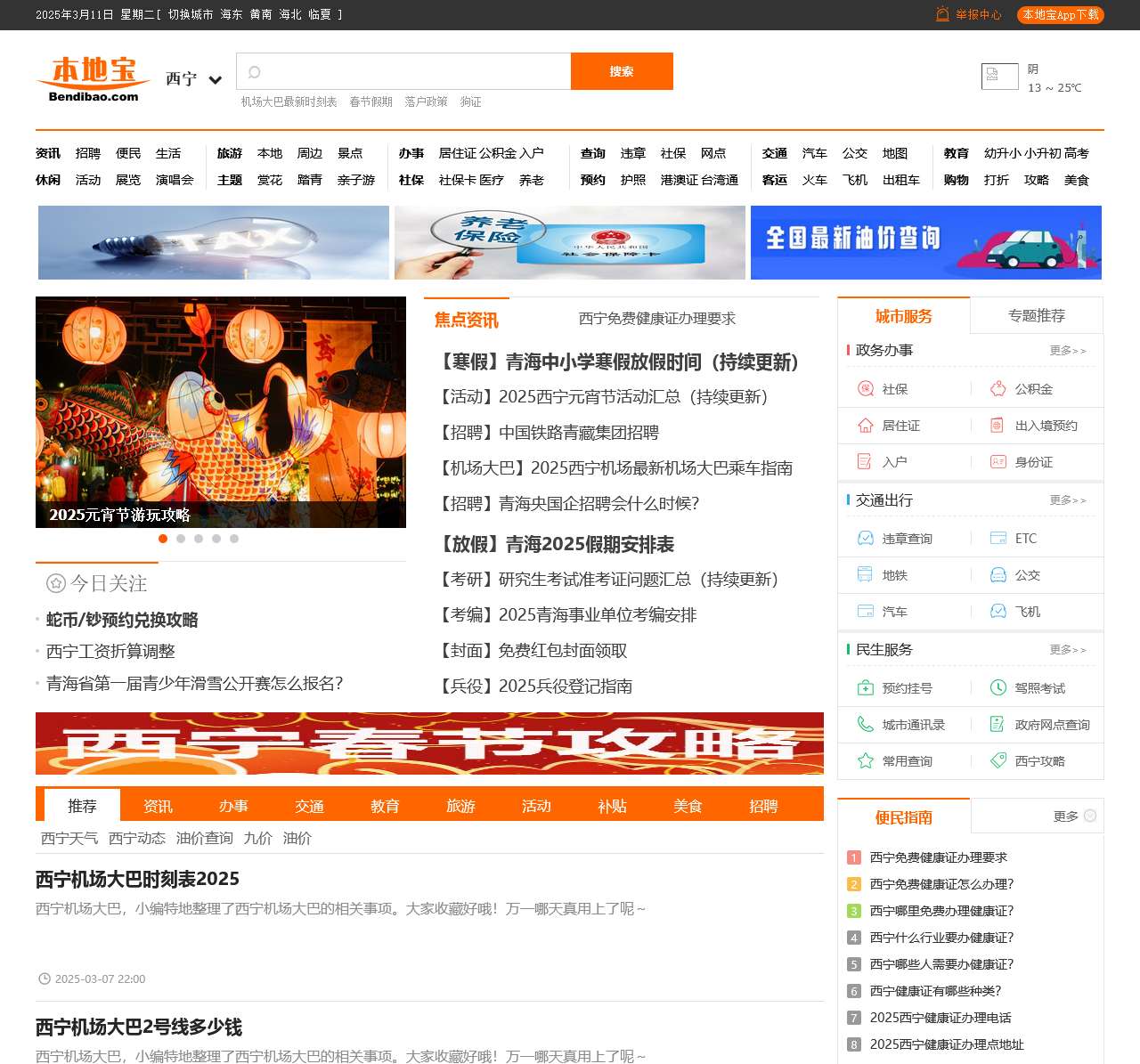Image resolution: width=1140 pixels, height=1064 pixels.
Task: Open the 本地宝App下载 download button
Action: pyautogui.click(x=1060, y=15)
